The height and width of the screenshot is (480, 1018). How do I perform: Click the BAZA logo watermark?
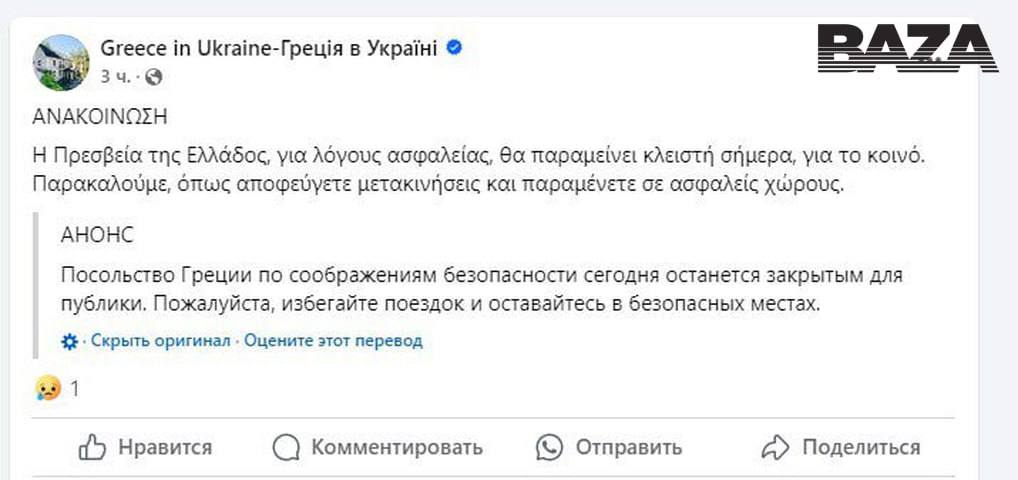click(907, 47)
